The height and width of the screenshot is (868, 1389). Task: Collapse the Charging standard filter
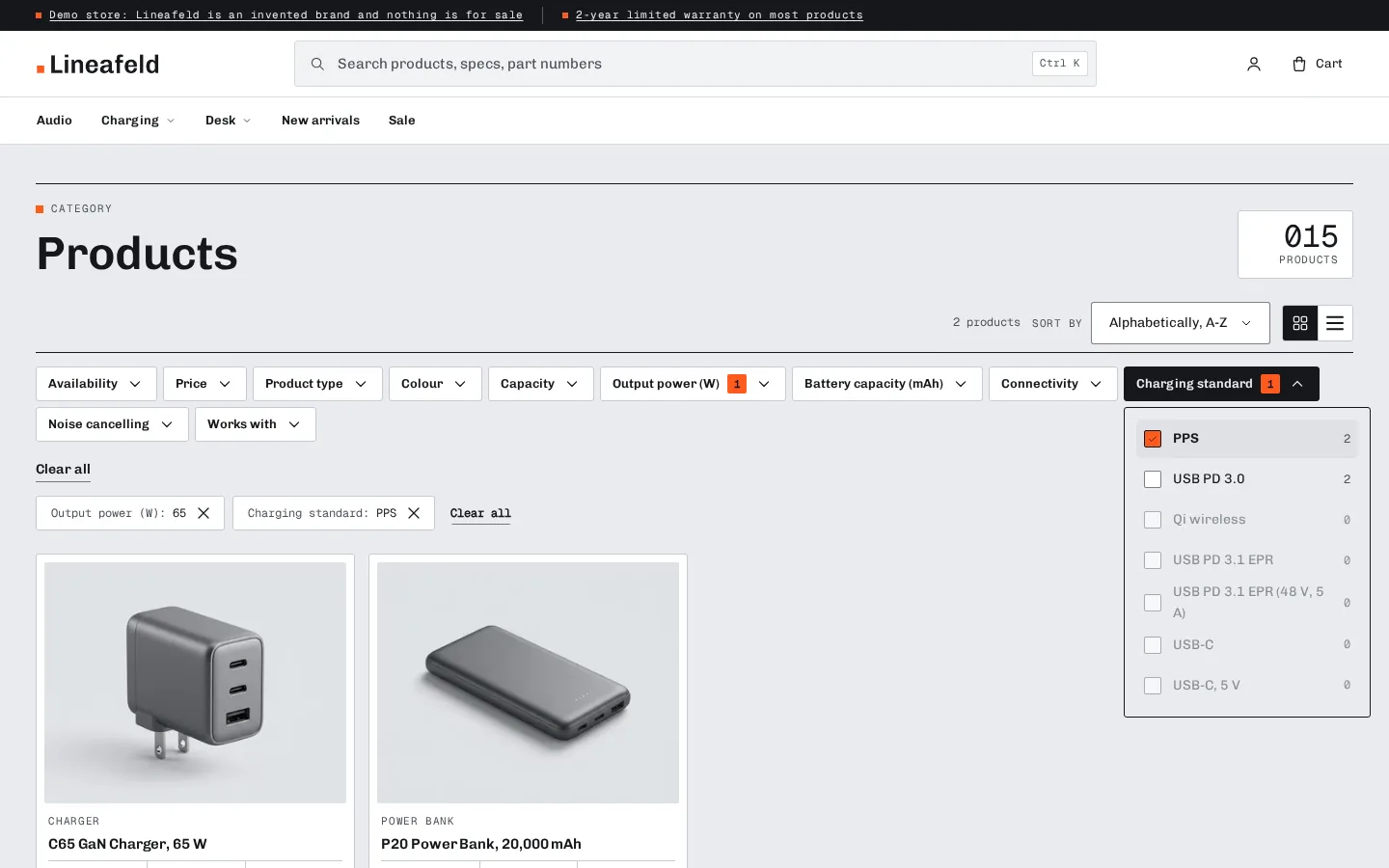[1221, 384]
